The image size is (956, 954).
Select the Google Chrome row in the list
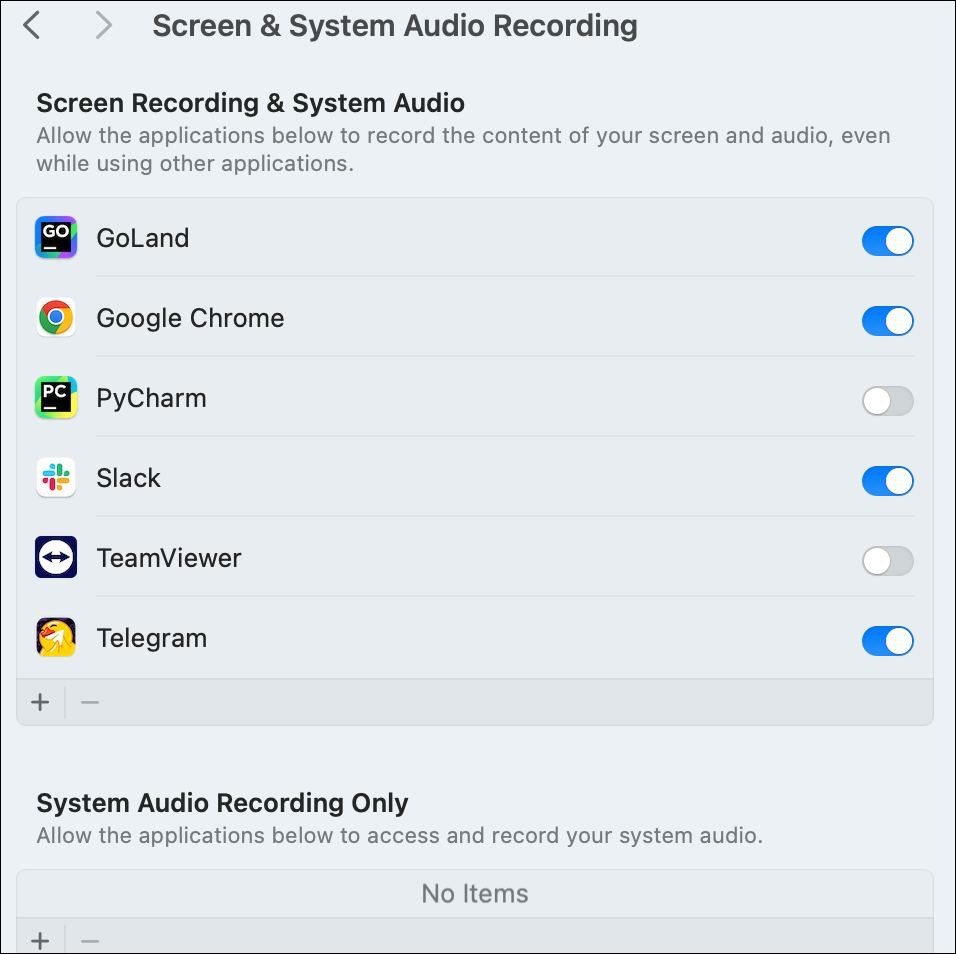400,318
